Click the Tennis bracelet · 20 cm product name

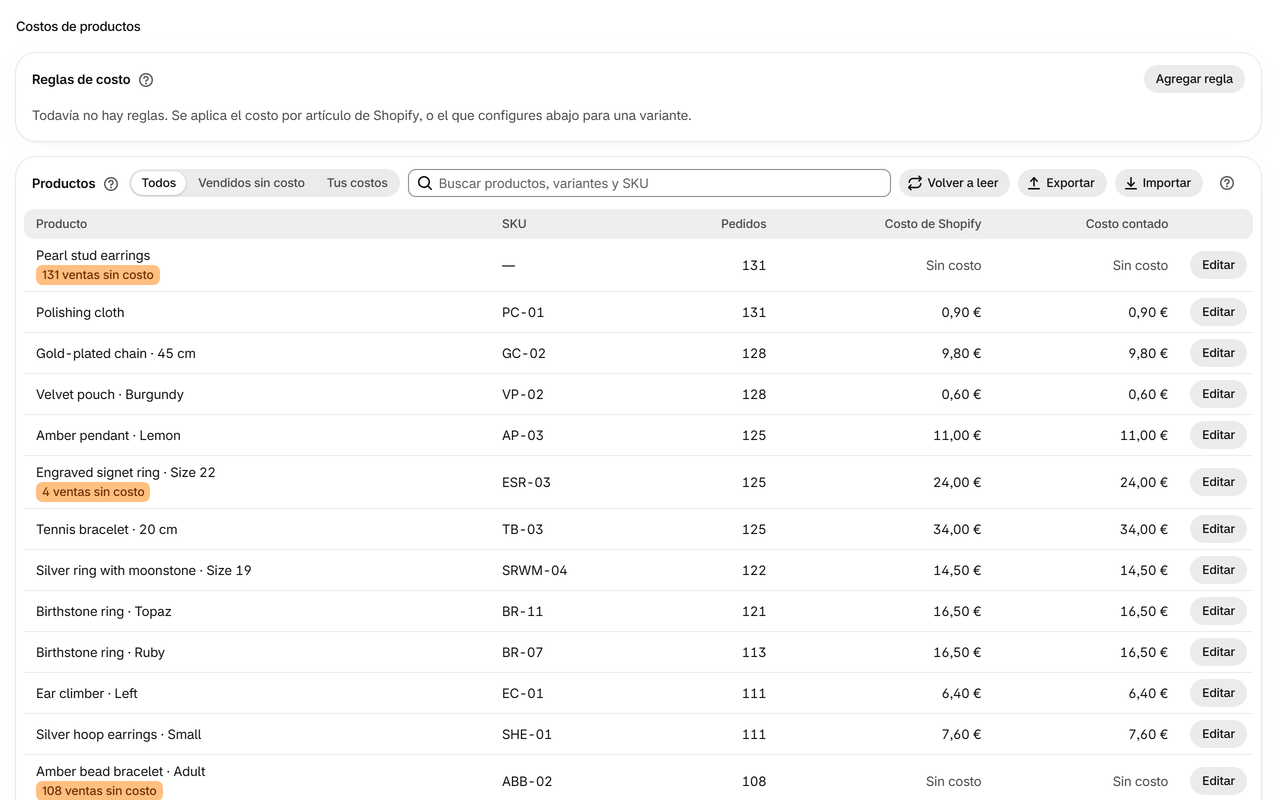pyautogui.click(x=107, y=529)
